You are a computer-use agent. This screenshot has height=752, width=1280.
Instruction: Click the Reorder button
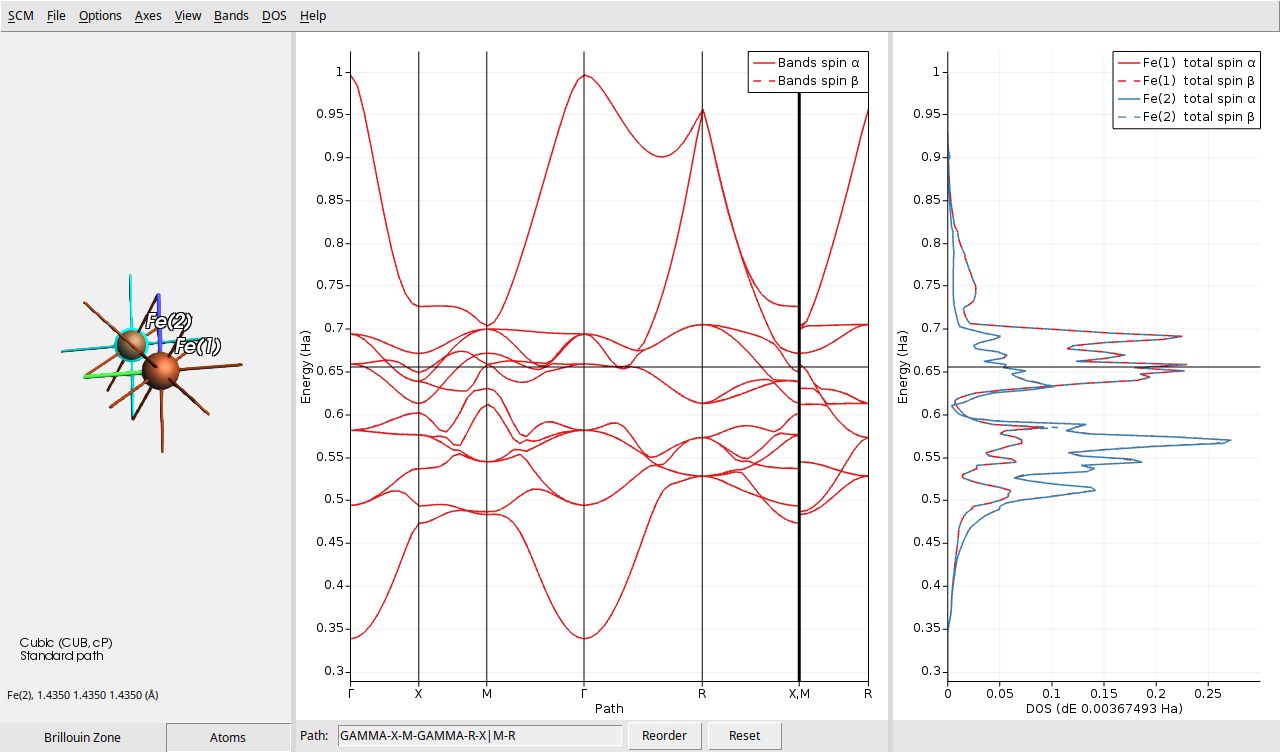(664, 735)
